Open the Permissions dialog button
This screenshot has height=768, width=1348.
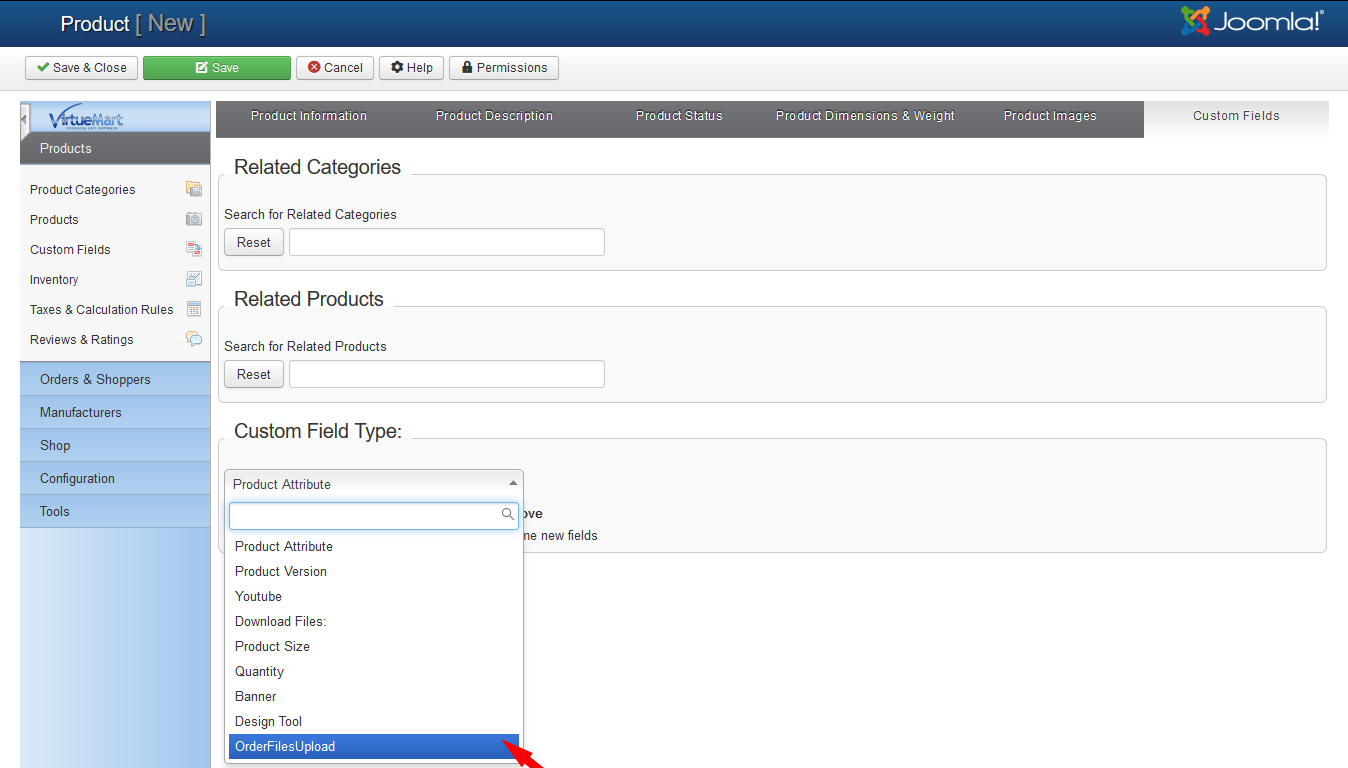(504, 67)
